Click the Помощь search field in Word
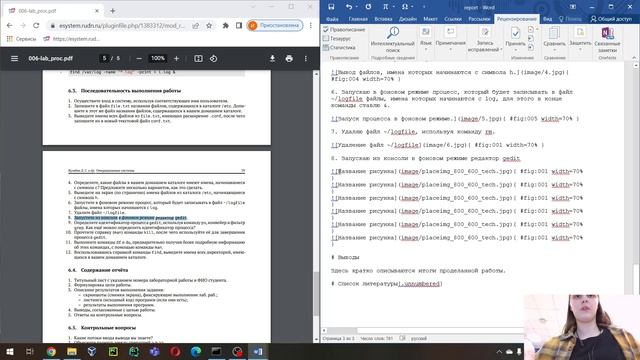 [x=570, y=19]
